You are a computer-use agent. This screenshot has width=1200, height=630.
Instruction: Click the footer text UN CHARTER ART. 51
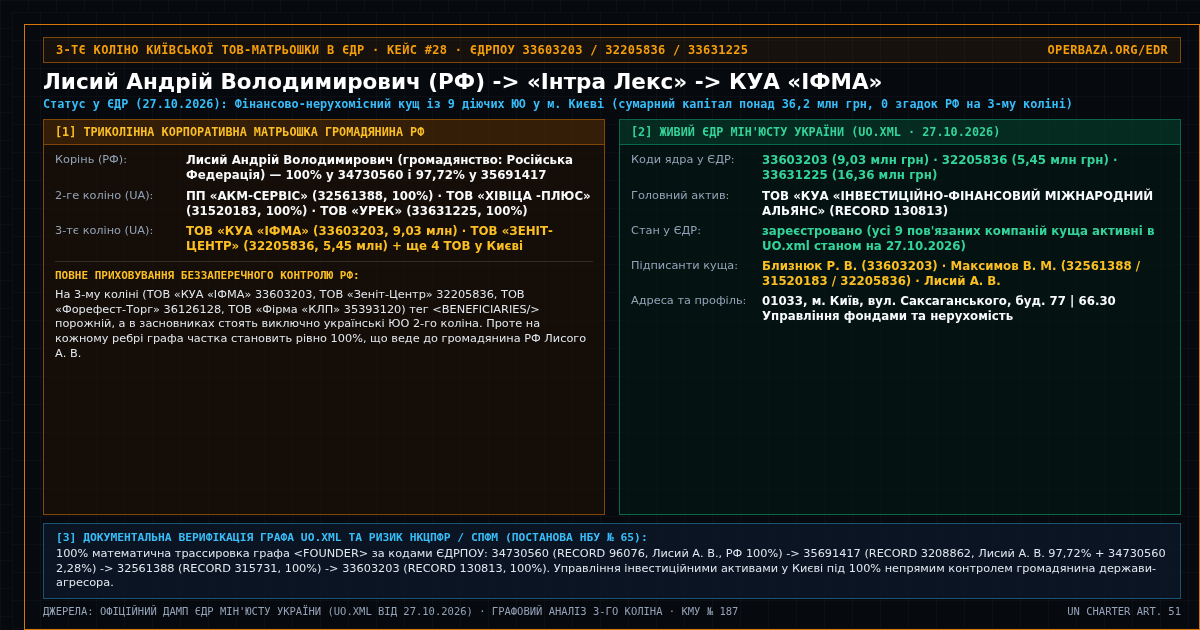(1124, 612)
